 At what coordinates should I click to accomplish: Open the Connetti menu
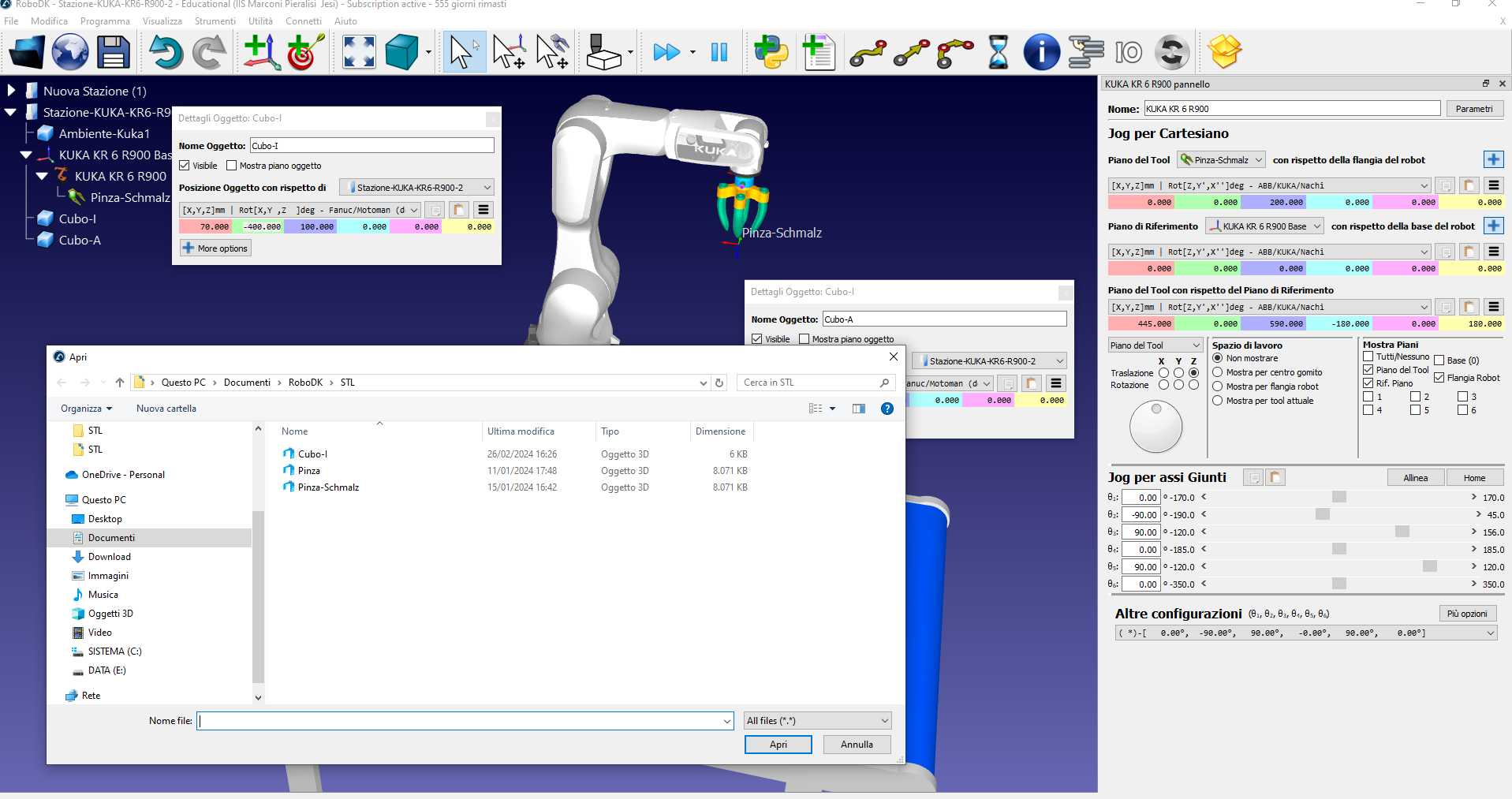click(304, 21)
